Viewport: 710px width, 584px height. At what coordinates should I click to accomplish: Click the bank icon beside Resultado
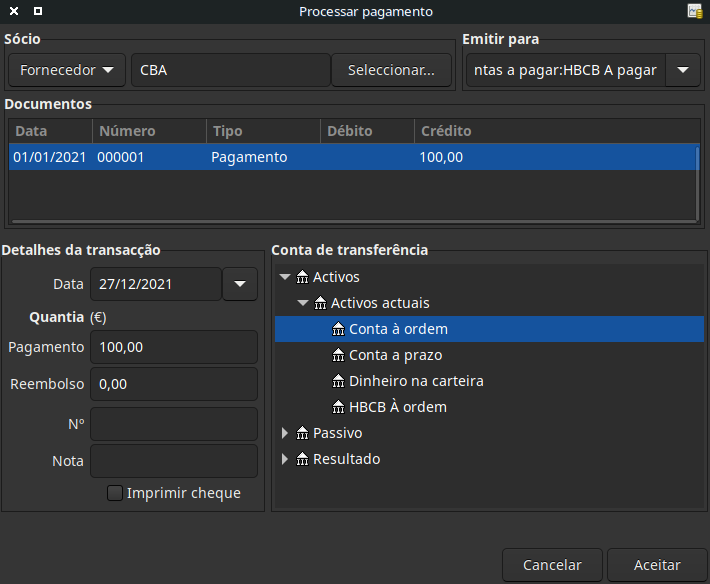click(303, 459)
